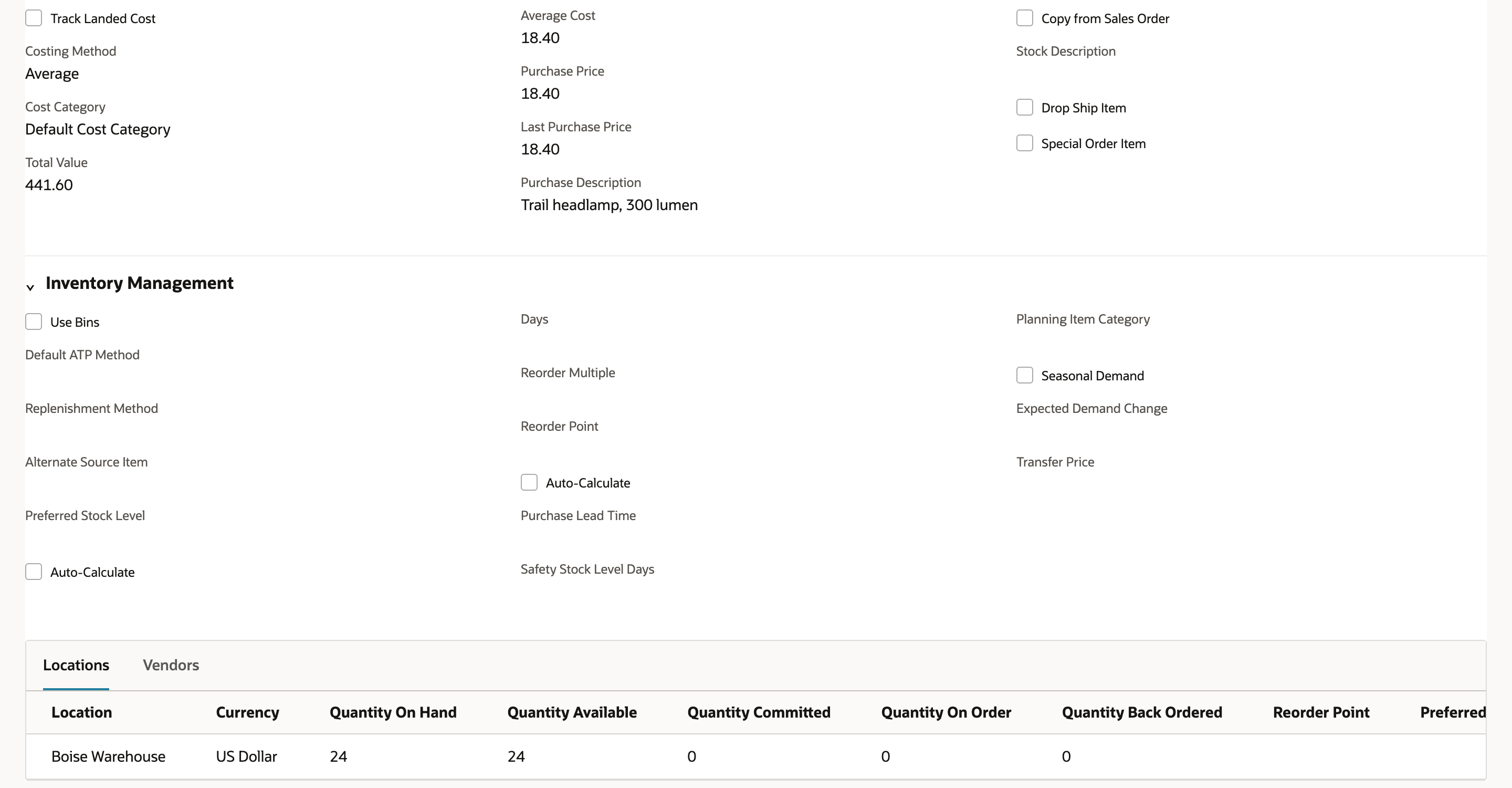1512x788 pixels.
Task: Click the Reorder Multiple label
Action: [x=568, y=373]
